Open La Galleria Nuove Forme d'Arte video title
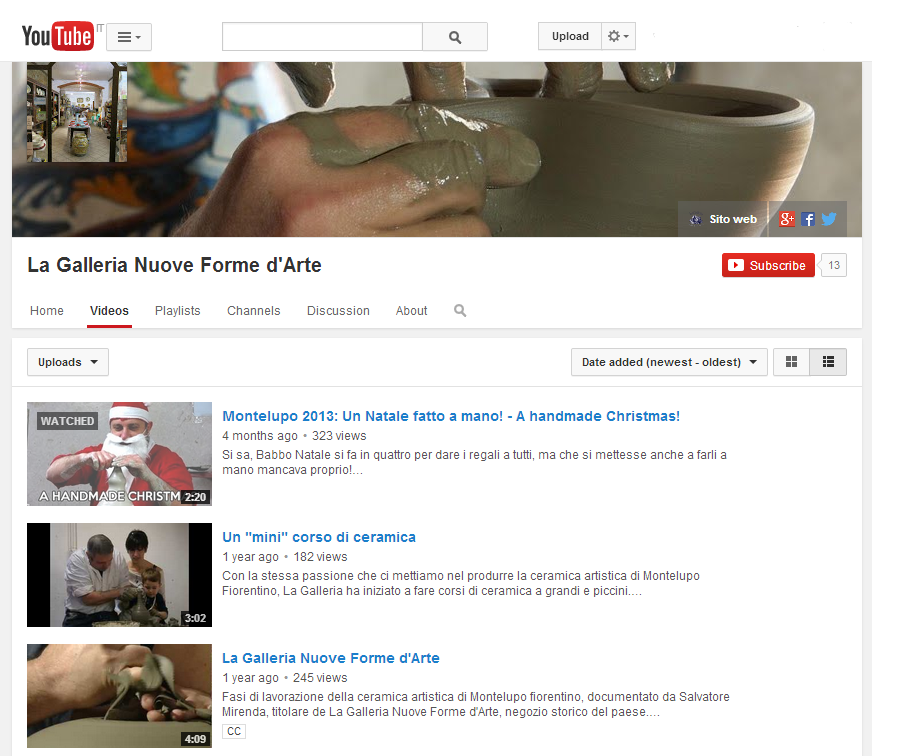 click(331, 658)
